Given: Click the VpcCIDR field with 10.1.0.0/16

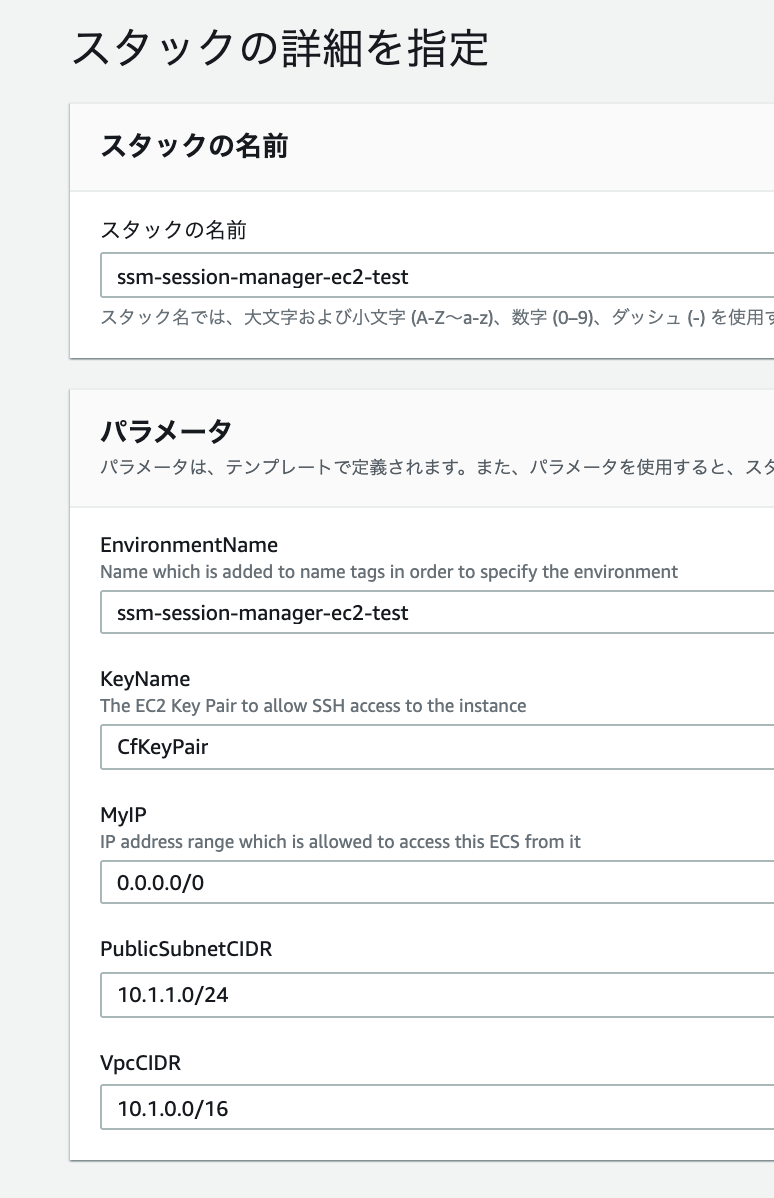Looking at the screenshot, I should point(437,1107).
